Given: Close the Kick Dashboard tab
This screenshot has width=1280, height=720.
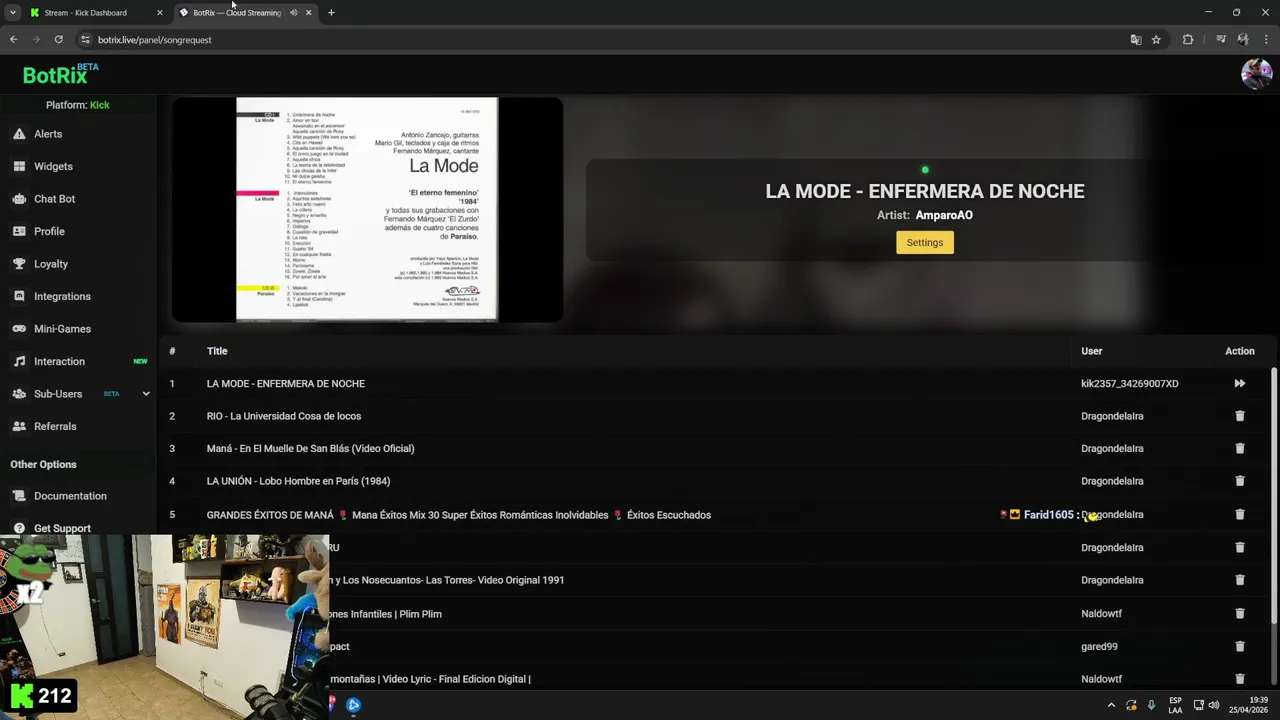Looking at the screenshot, I should coord(159,13).
